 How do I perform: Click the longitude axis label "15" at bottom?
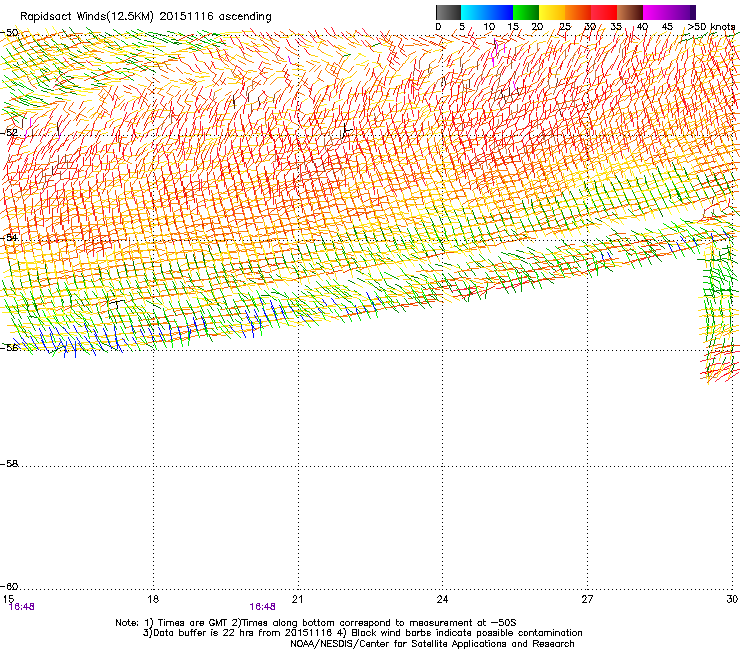coord(8,599)
